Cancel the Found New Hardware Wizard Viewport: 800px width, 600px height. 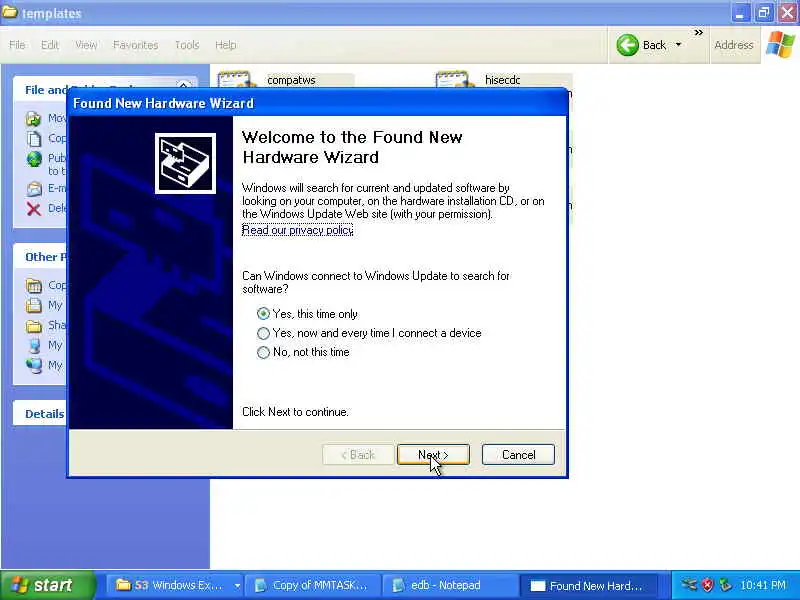click(518, 455)
